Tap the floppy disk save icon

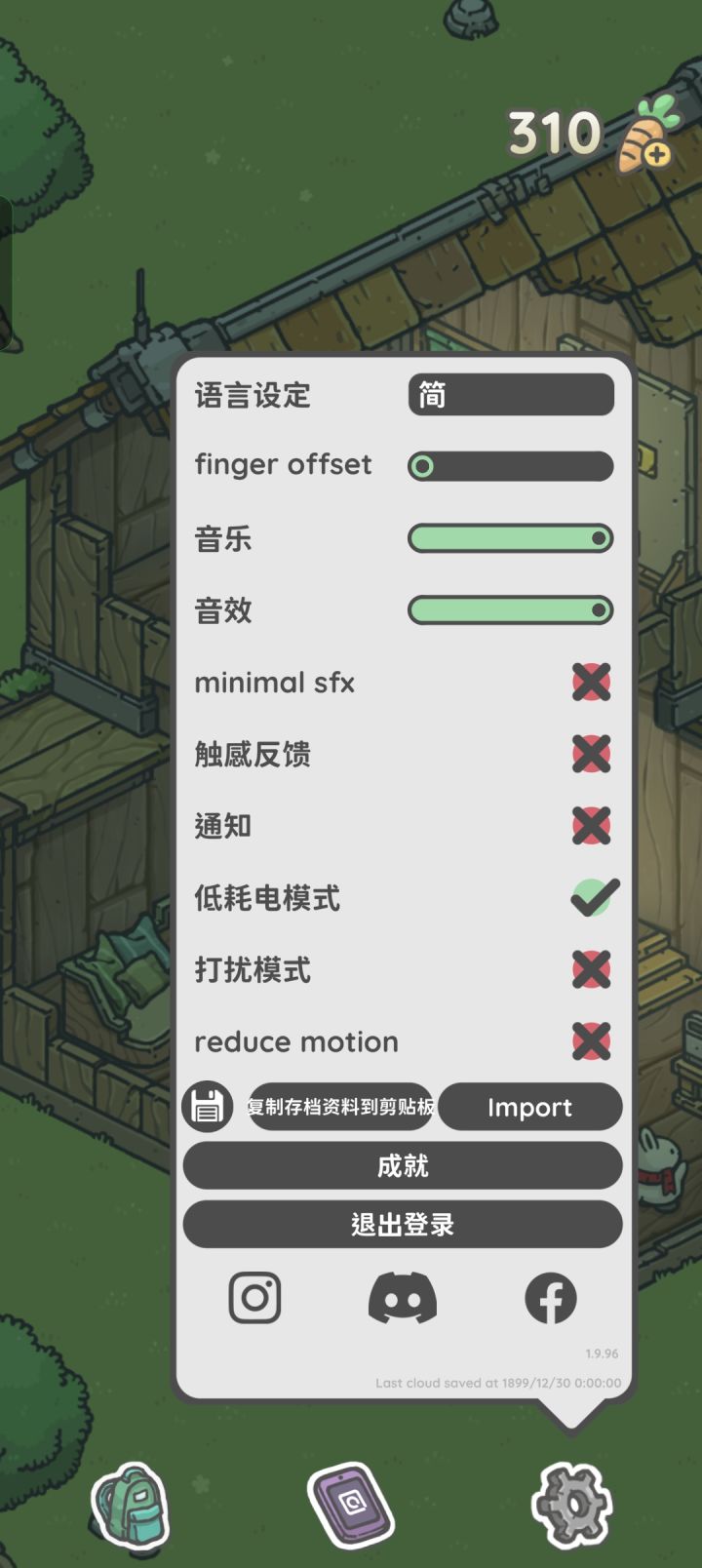click(207, 1107)
